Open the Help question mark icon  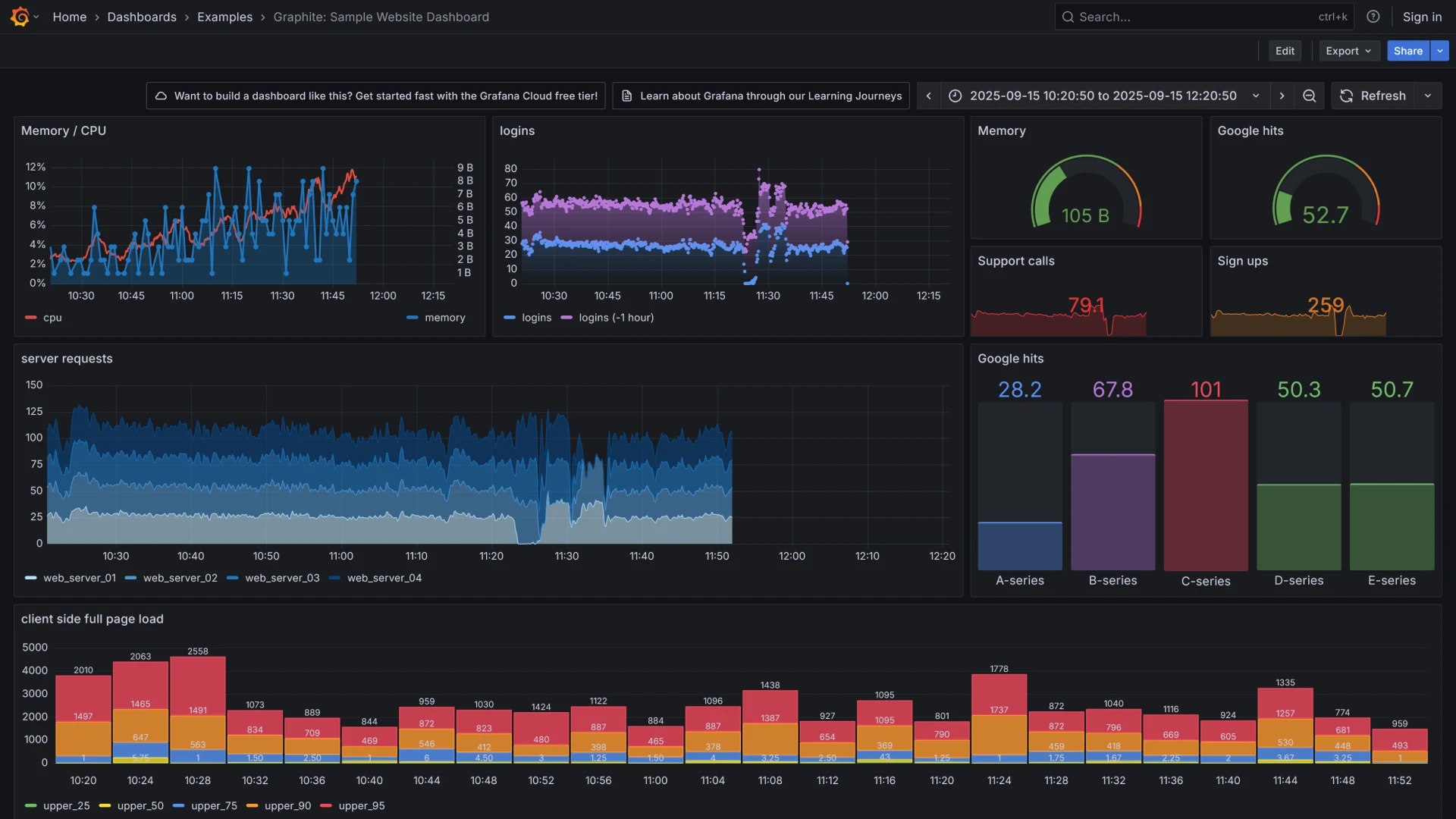click(x=1373, y=16)
